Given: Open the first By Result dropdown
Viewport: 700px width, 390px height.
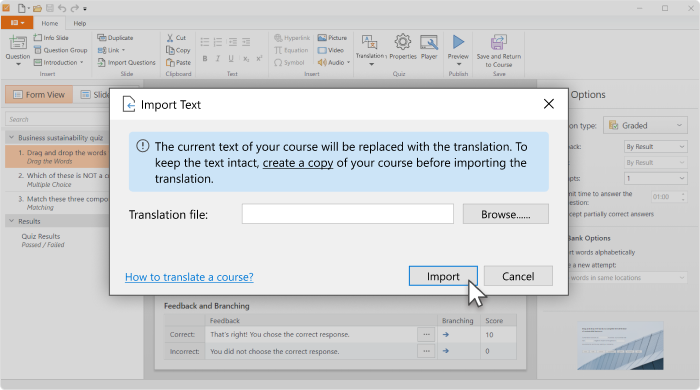Looking at the screenshot, I should pos(655,146).
